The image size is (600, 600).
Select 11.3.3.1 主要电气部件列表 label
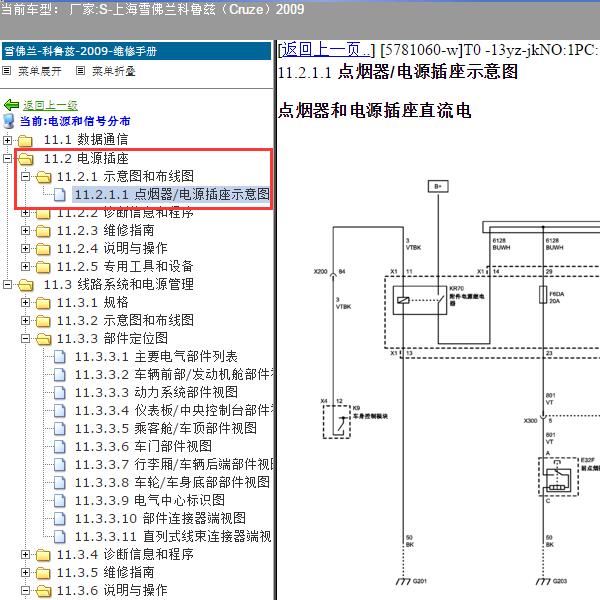click(x=156, y=357)
